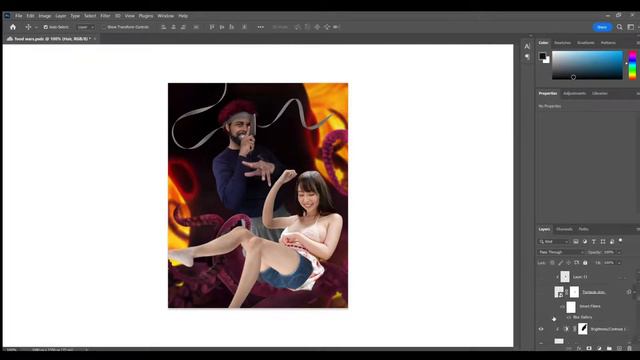Filter layers by shape layers icon
640x360 pixels.
point(603,242)
